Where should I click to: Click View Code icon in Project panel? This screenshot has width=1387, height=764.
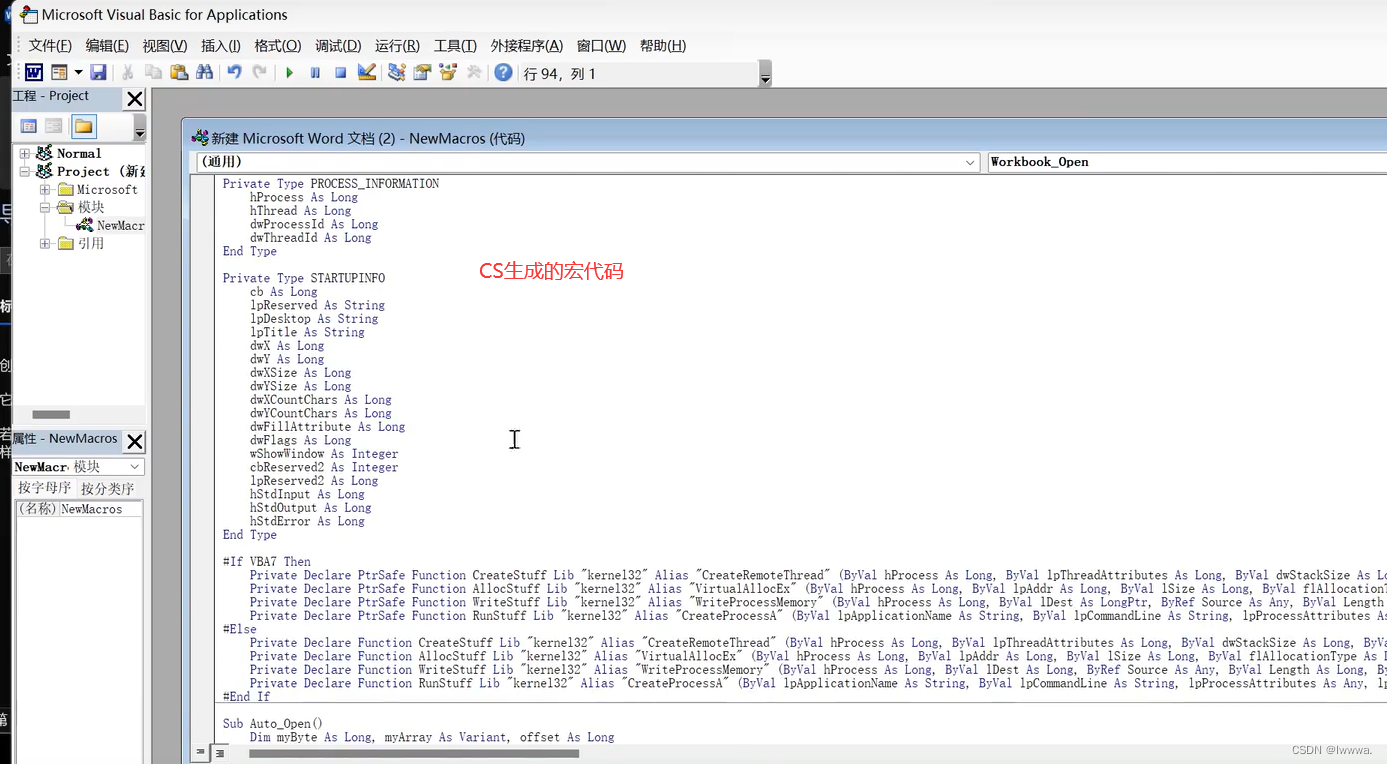29,126
